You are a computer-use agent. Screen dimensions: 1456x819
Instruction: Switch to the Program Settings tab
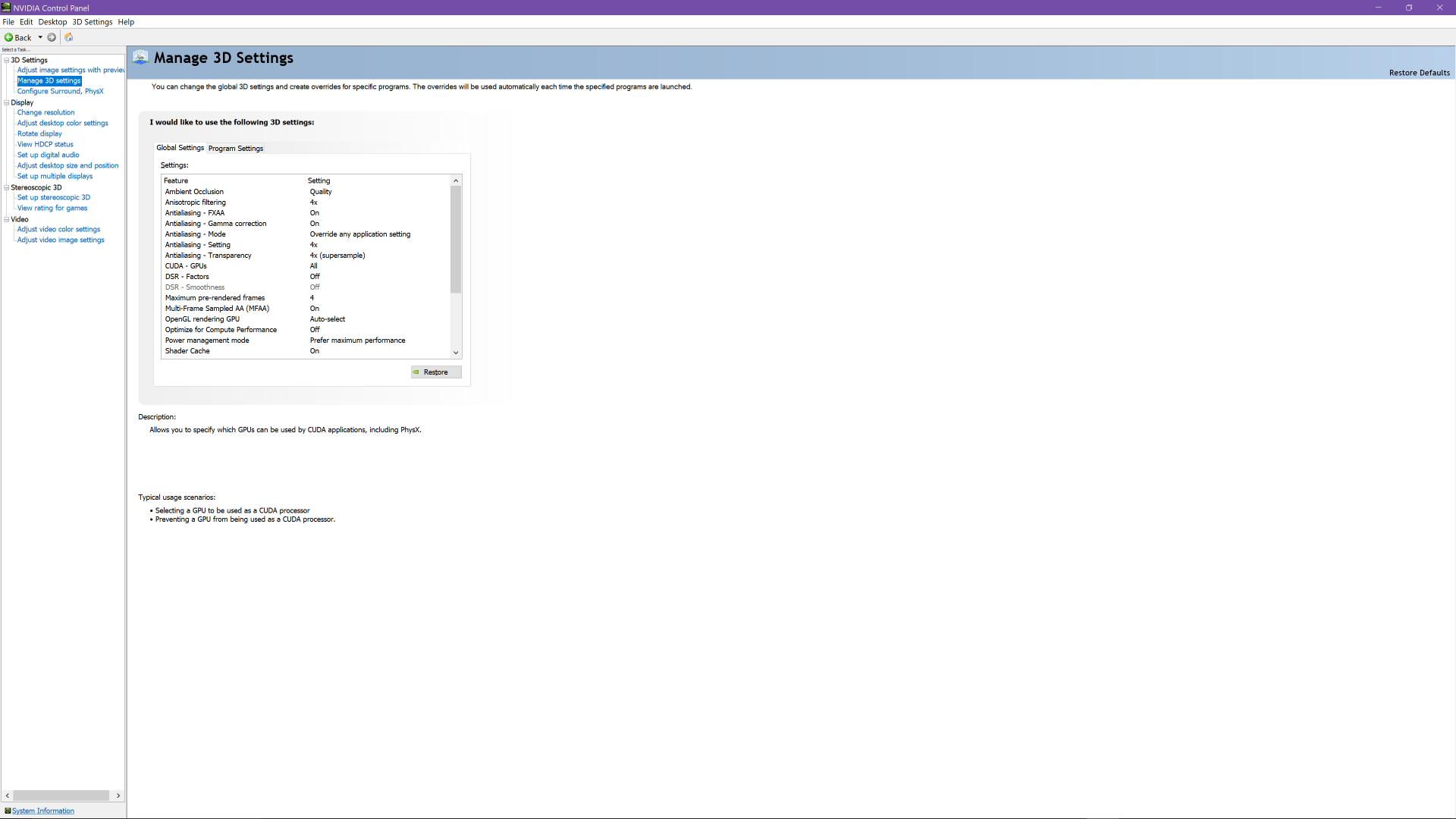click(x=236, y=149)
